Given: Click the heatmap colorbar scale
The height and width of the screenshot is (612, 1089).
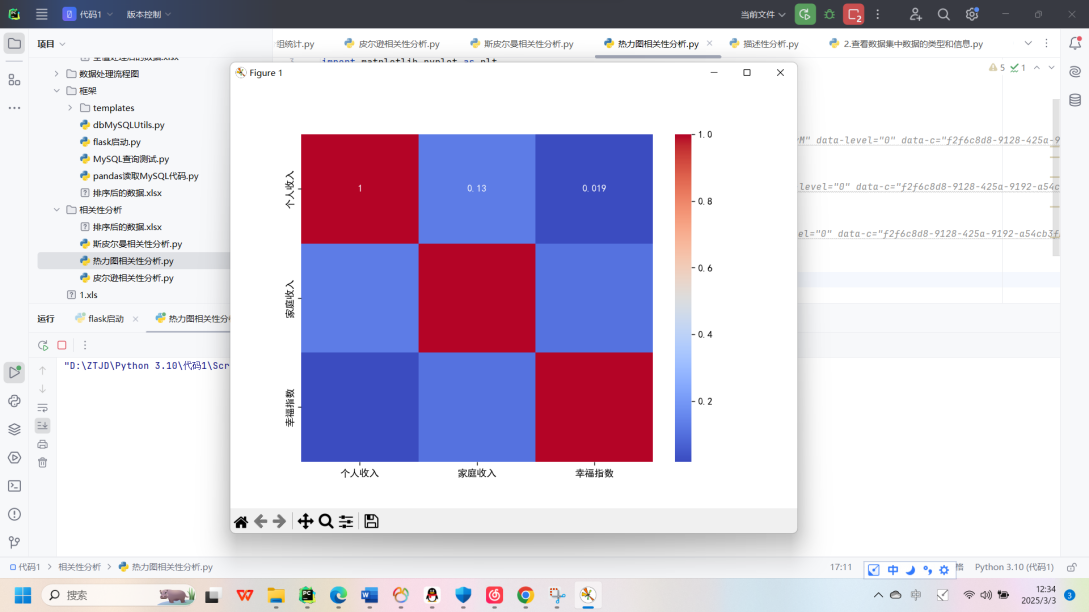Looking at the screenshot, I should (683, 298).
